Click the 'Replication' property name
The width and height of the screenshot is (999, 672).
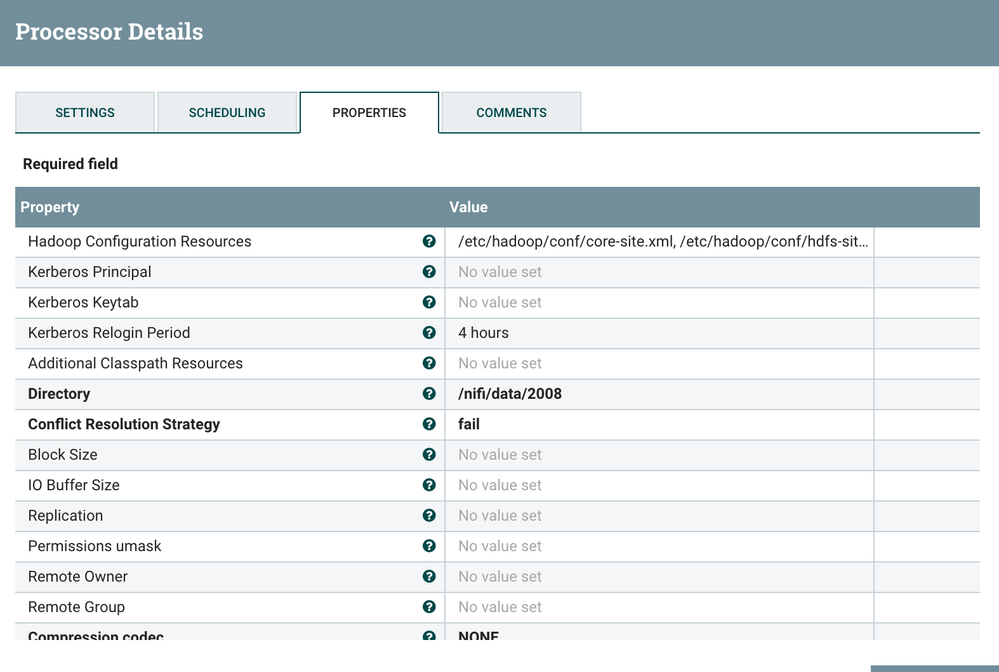point(65,515)
